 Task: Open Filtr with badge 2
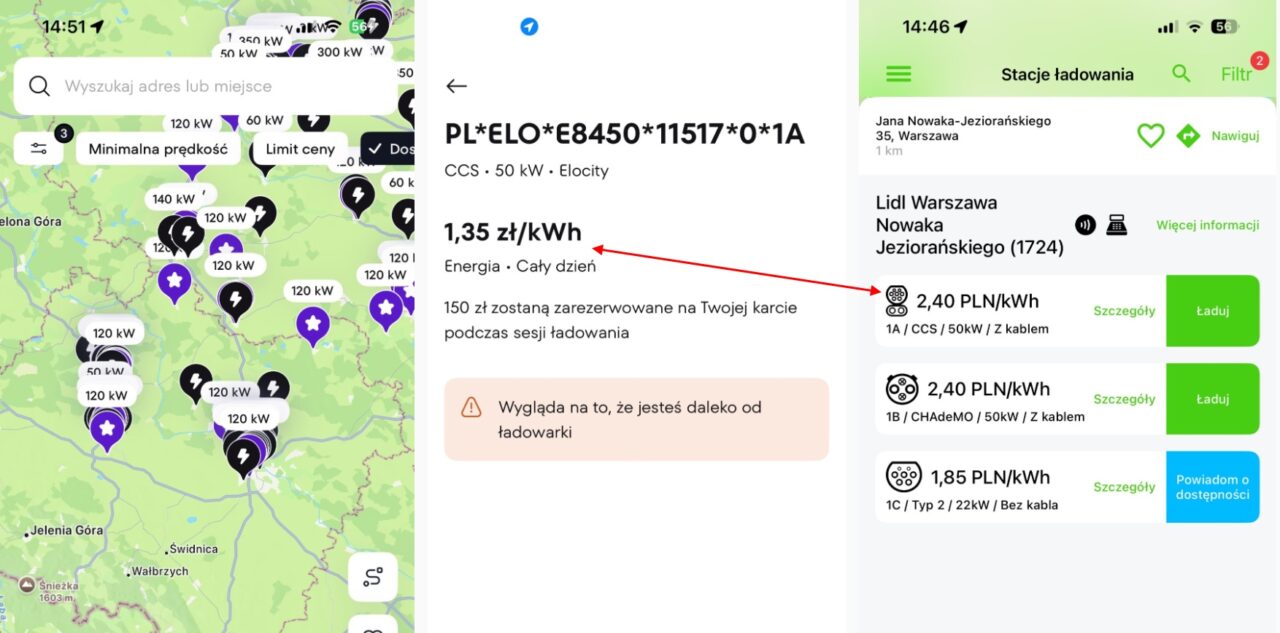[x=1237, y=74]
